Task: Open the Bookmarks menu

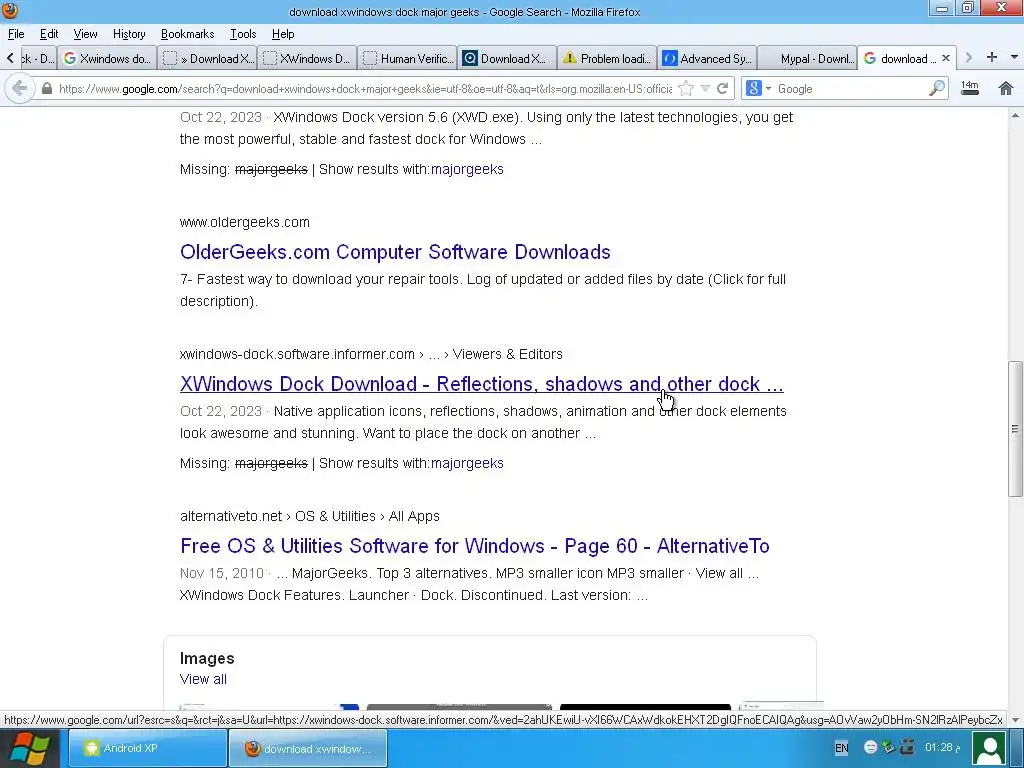Action: [x=187, y=34]
